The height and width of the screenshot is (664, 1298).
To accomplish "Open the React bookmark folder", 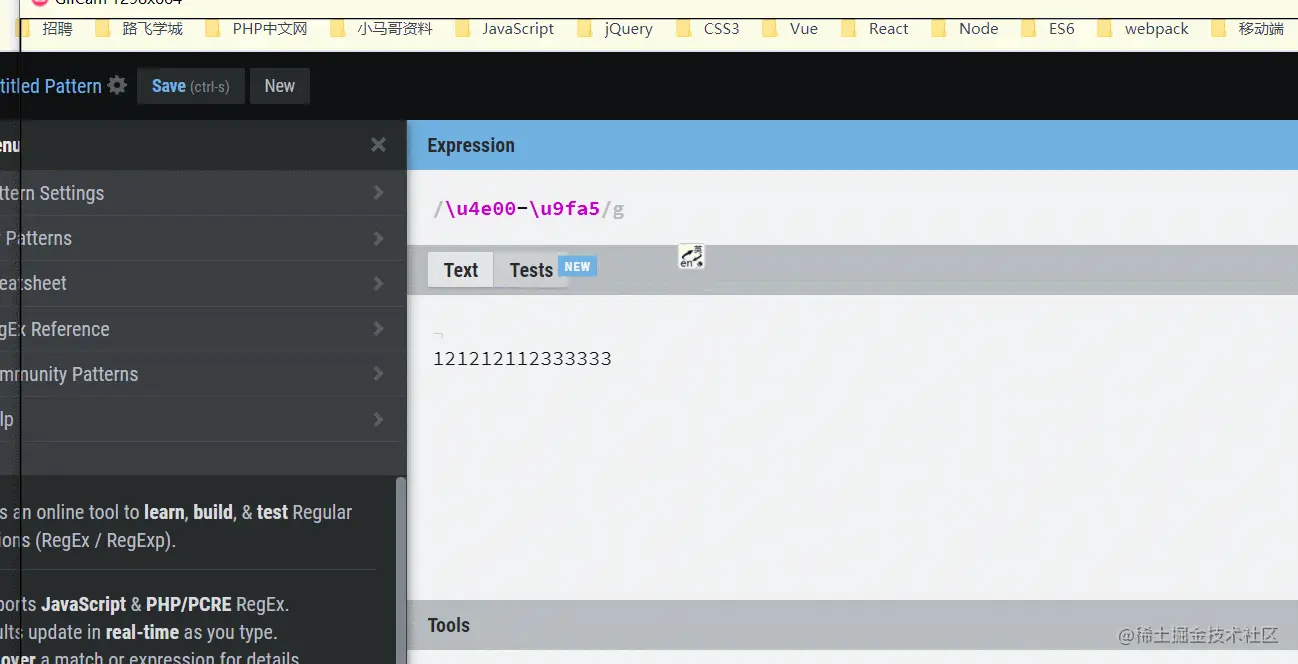I will (x=875, y=29).
